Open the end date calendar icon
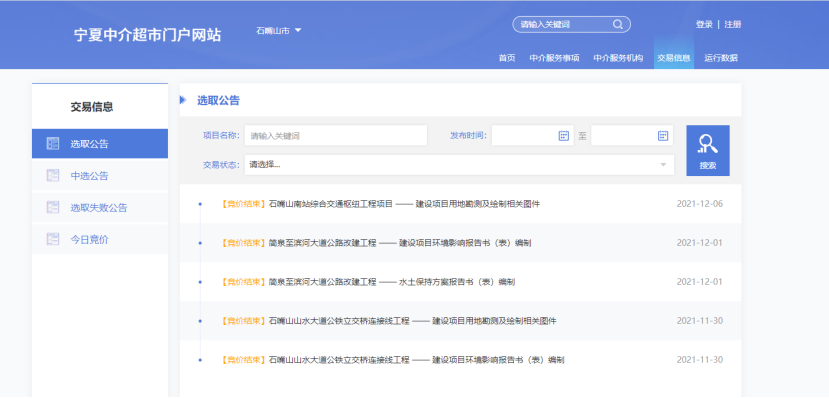Viewport: 829px width, 398px height. click(x=662, y=136)
